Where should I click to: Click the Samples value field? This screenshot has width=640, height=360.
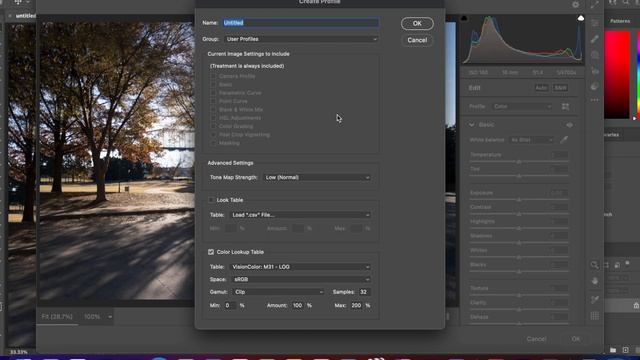point(364,292)
